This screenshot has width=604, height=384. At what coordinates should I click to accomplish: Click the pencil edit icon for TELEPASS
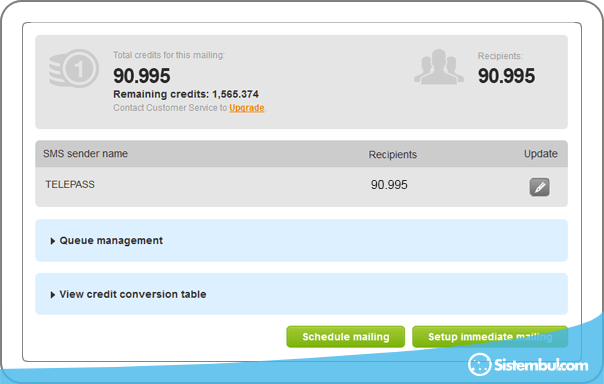click(539, 187)
